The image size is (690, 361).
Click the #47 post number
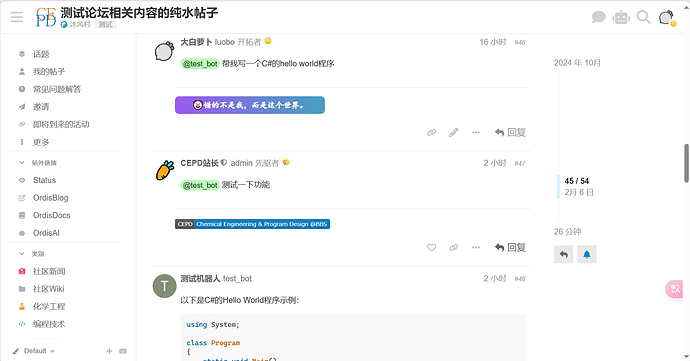pyautogui.click(x=520, y=163)
